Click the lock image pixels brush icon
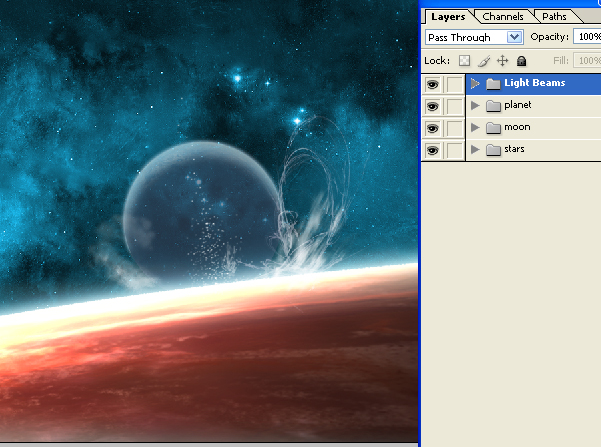This screenshot has width=601, height=447. pos(483,61)
